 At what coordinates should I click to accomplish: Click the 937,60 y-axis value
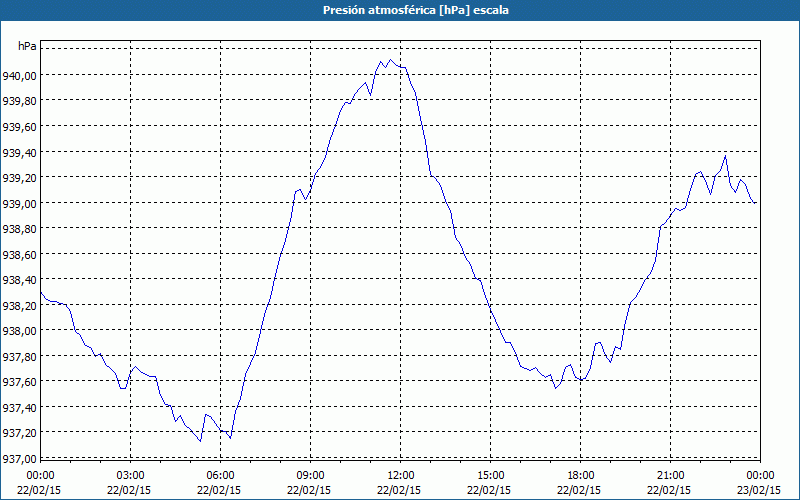(x=19, y=382)
